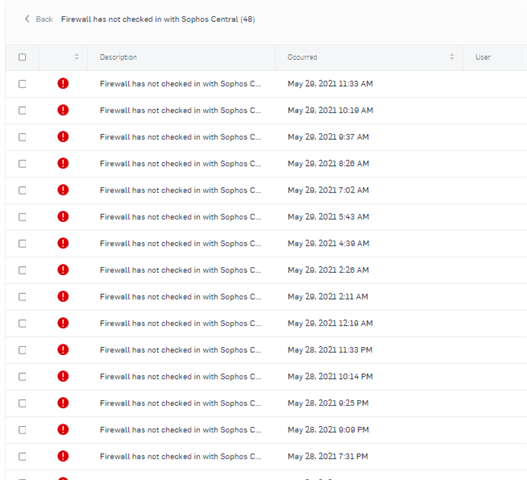Click red alert icon for 9:25 PM row
Image resolution: width=527 pixels, height=480 pixels.
point(63,403)
